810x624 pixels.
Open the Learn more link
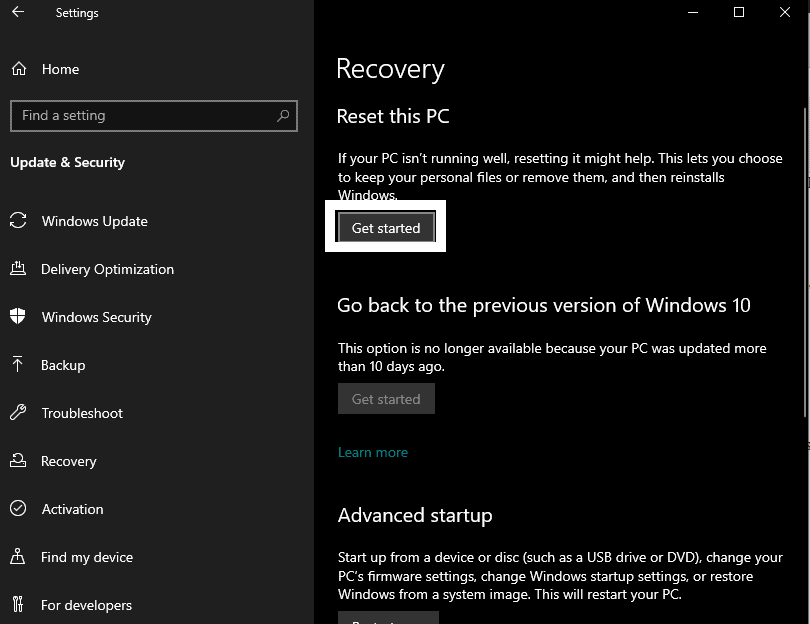click(372, 453)
